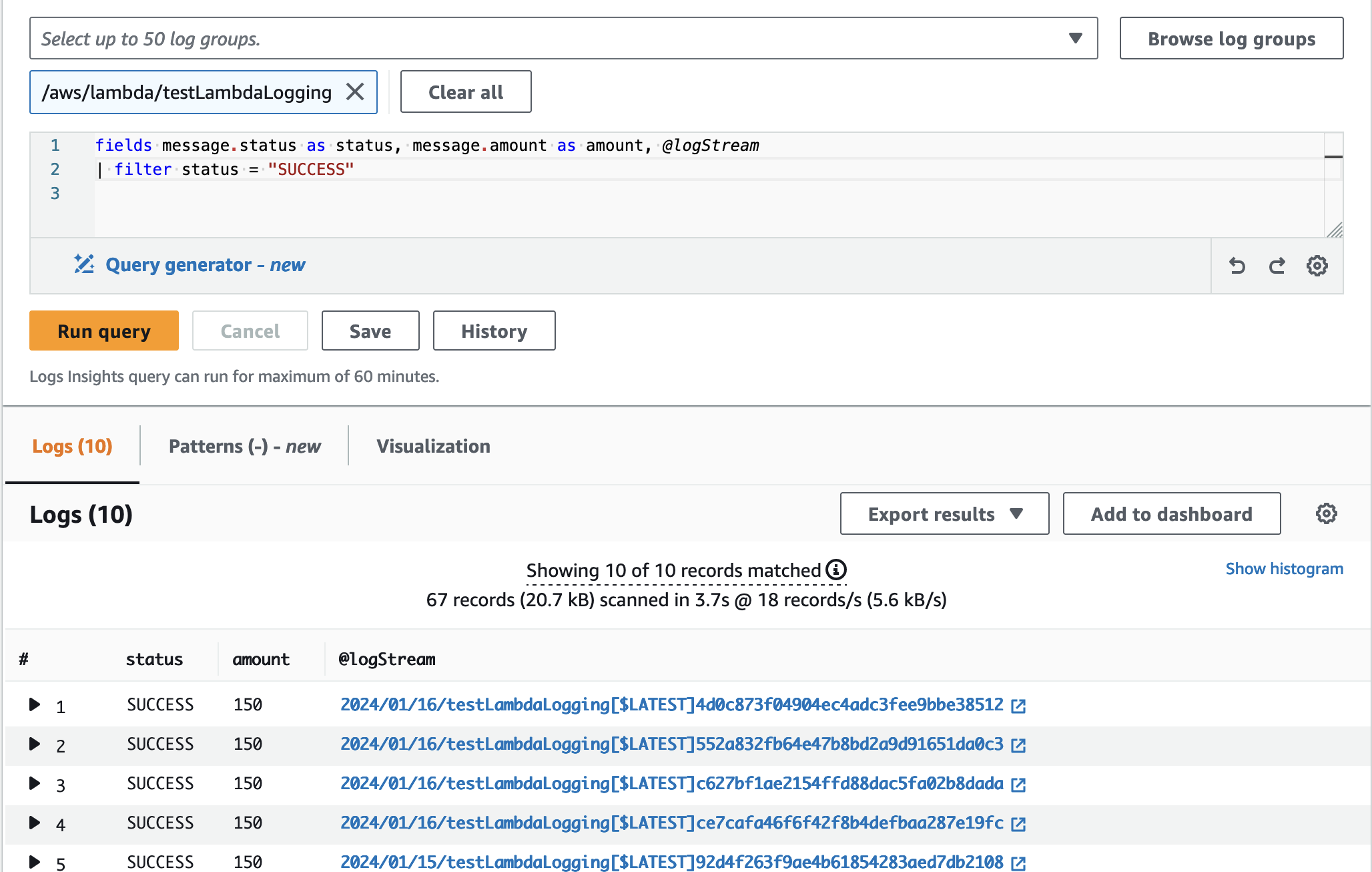Expand result row 4
The width and height of the screenshot is (1372, 872).
(35, 823)
